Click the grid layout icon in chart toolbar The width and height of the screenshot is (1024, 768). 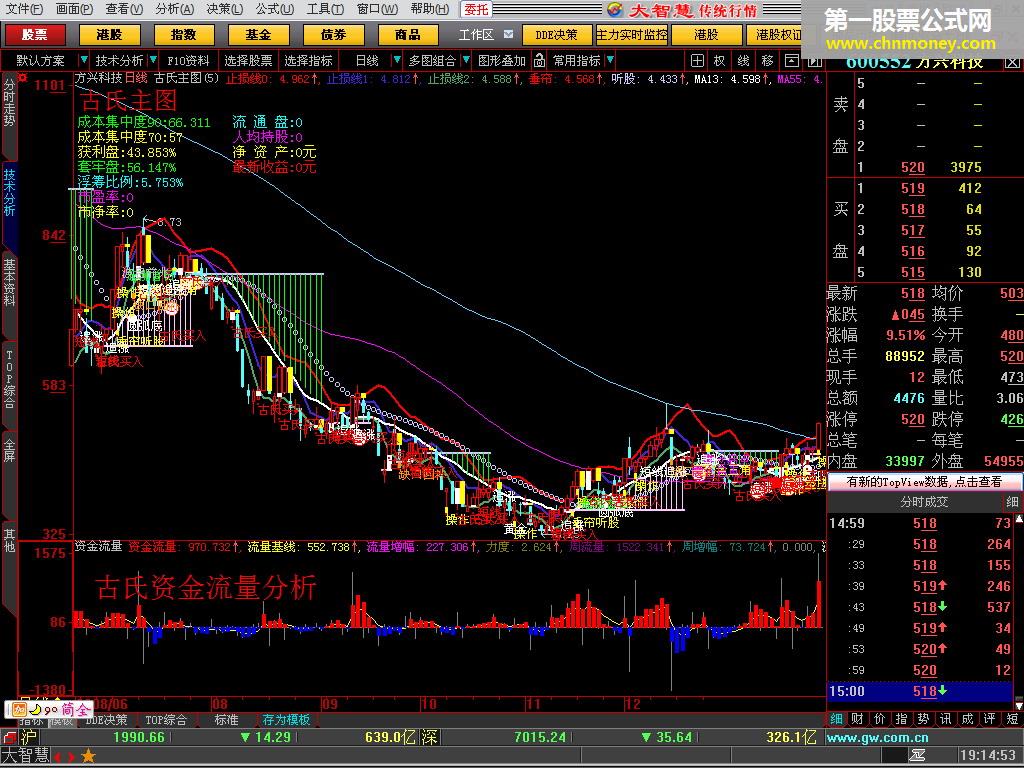coord(697,61)
